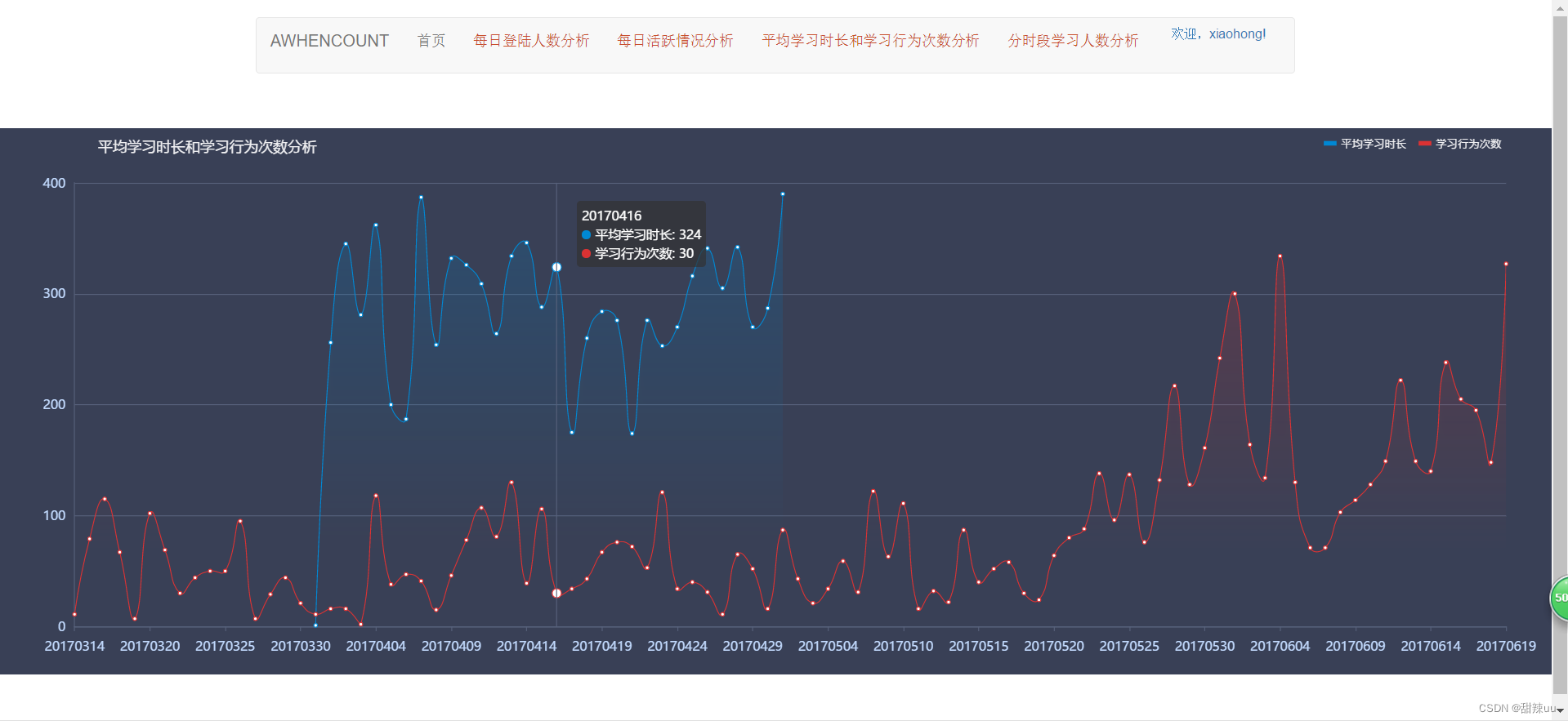Open 分时段学习人数分析 page
This screenshot has height=721, width=1568.
pyautogui.click(x=1073, y=41)
